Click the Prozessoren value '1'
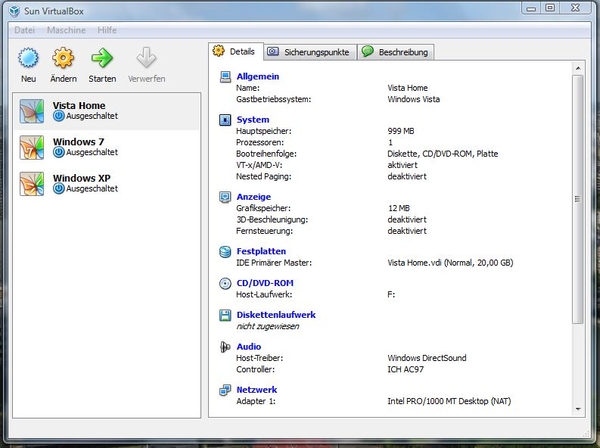 click(390, 143)
